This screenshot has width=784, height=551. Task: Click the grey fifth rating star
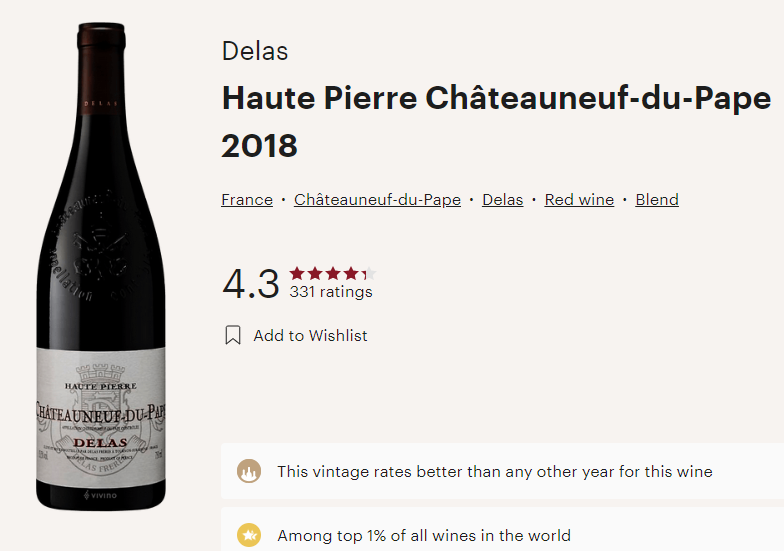point(369,273)
